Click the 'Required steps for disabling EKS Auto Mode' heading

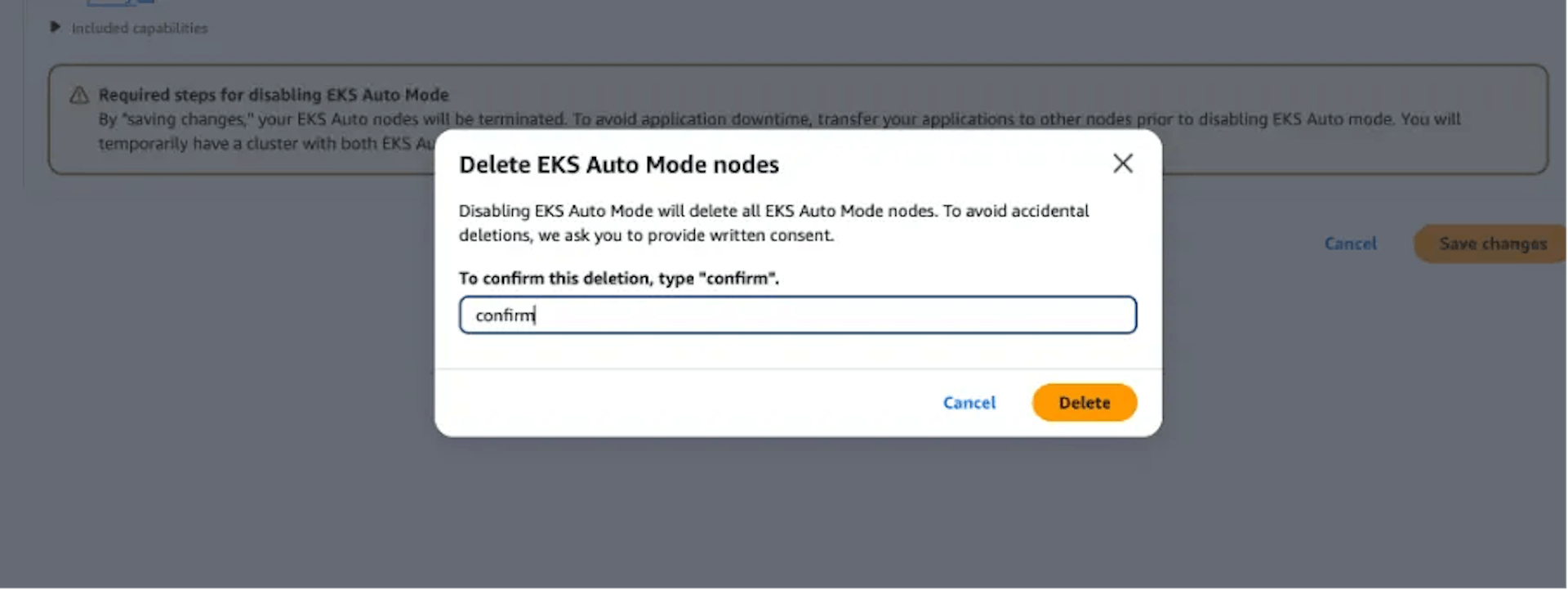[x=274, y=95]
